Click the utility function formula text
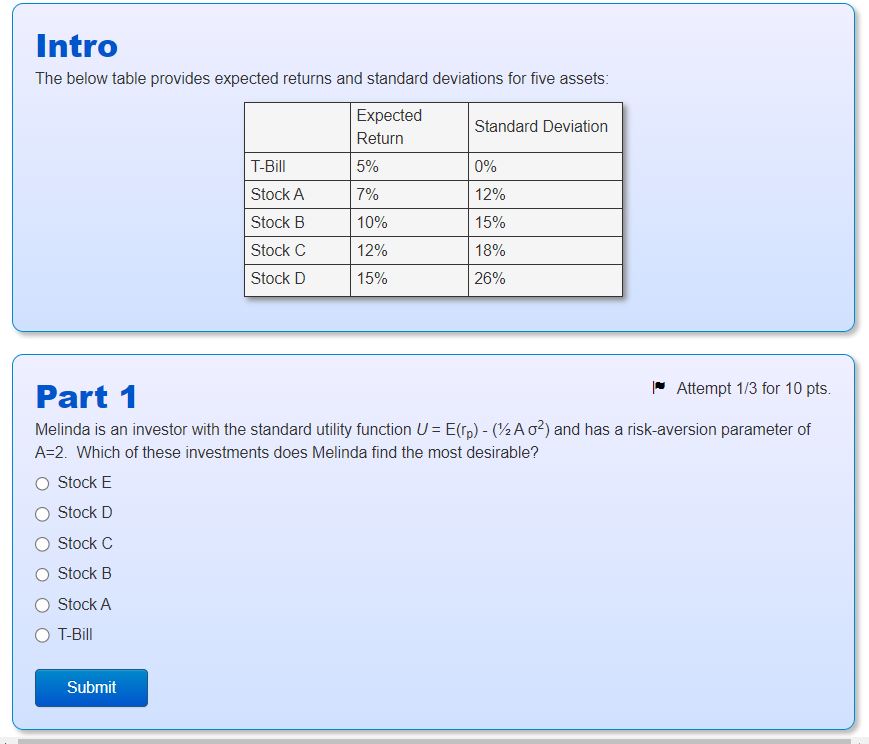This screenshot has width=869, height=744. pyautogui.click(x=483, y=430)
